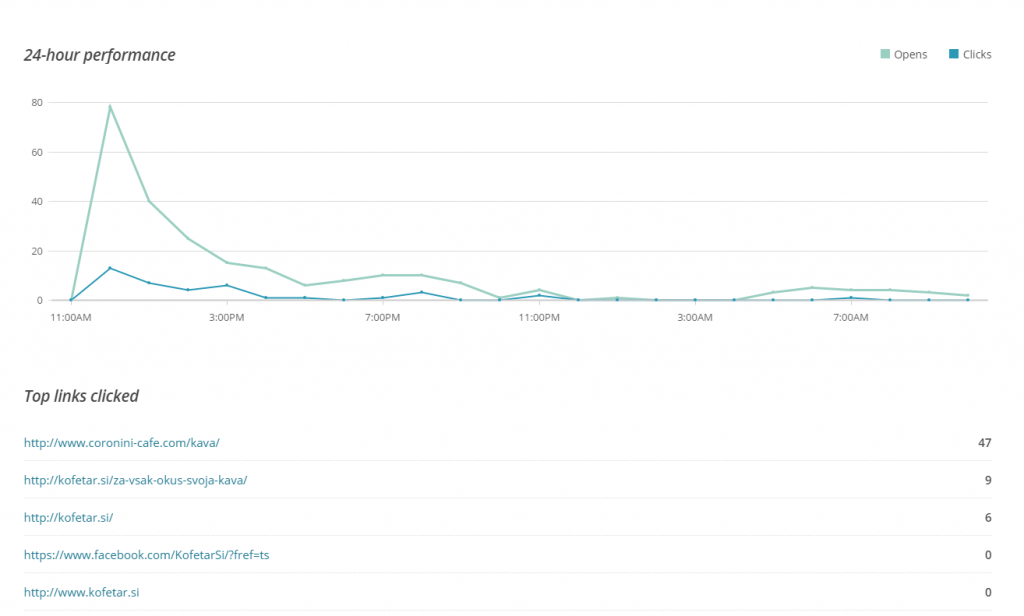This screenshot has width=1024, height=616.
Task: Toggle the Opens series legend label
Action: [x=910, y=54]
